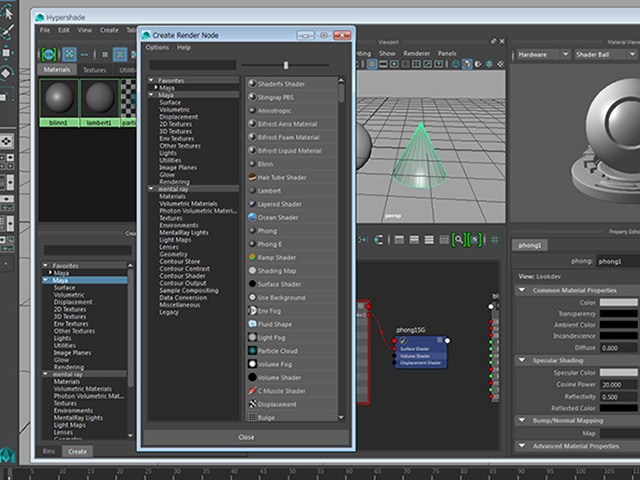
Task: Select Shading Map node
Action: (x=291, y=271)
